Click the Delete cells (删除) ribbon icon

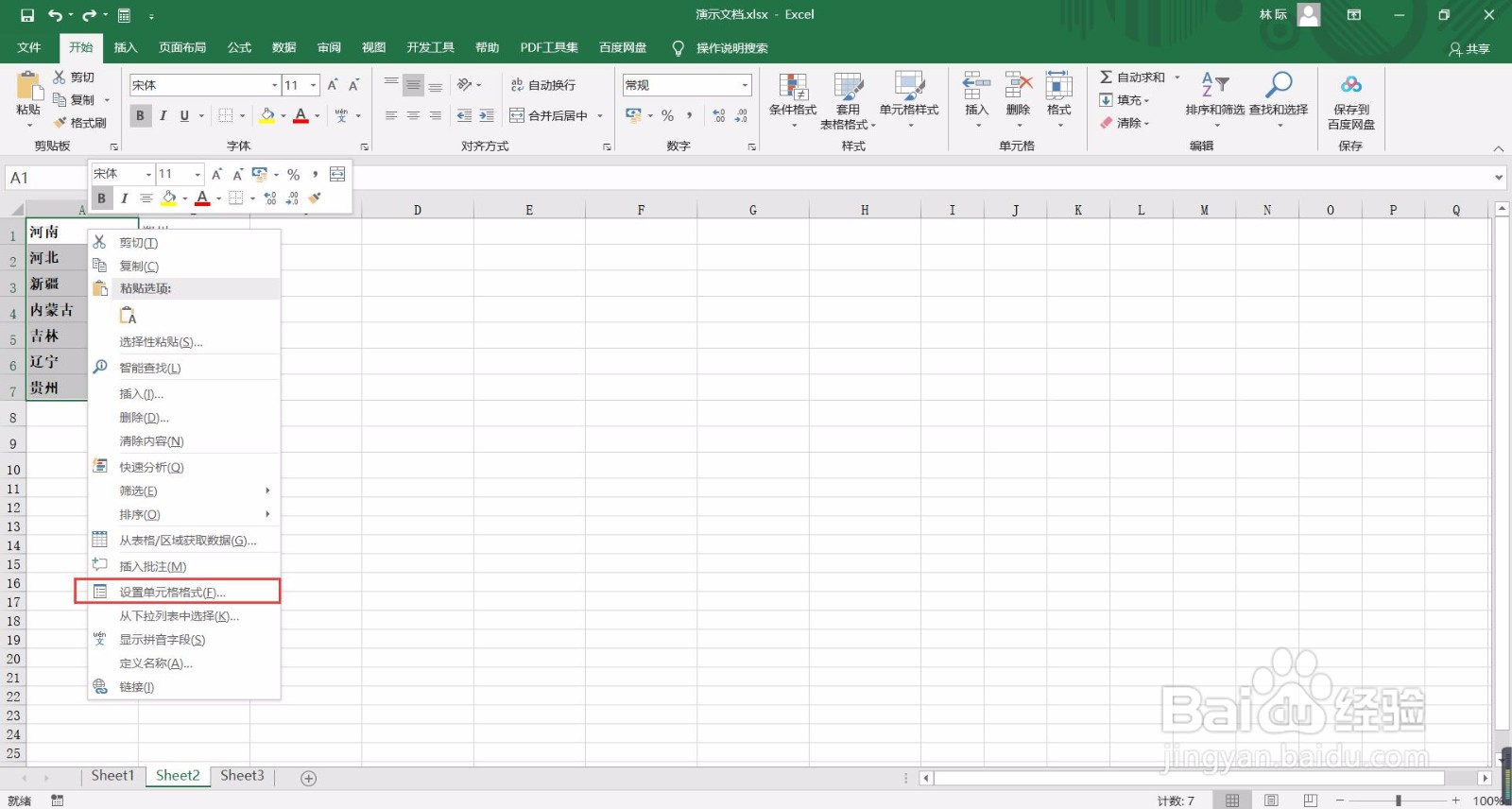pyautogui.click(x=1018, y=85)
